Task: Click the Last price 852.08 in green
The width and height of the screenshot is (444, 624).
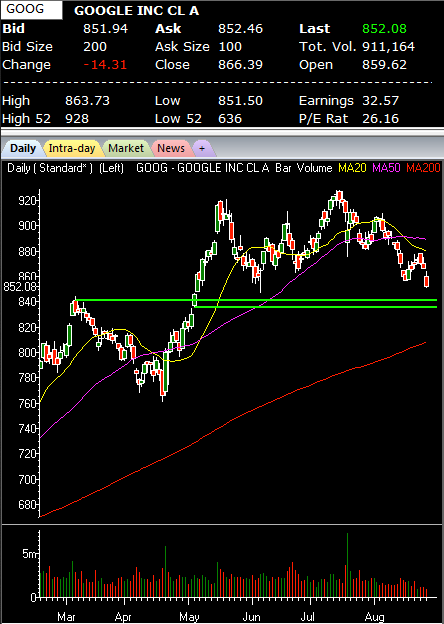Action: [384, 29]
